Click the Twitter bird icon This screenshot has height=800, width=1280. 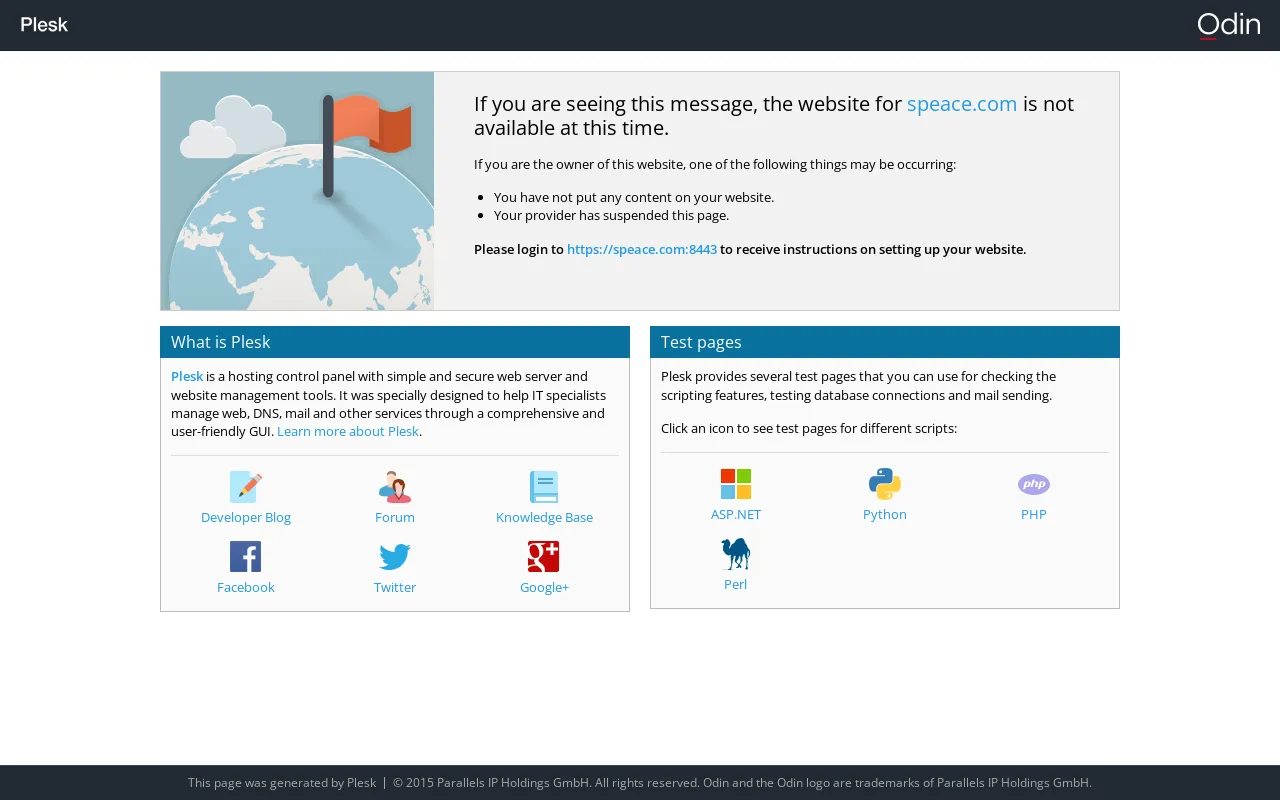(395, 557)
